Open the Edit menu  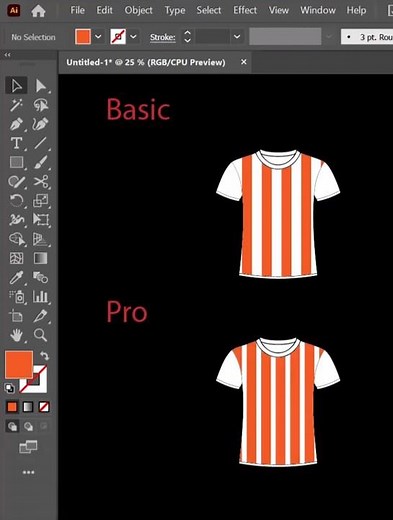[104, 10]
